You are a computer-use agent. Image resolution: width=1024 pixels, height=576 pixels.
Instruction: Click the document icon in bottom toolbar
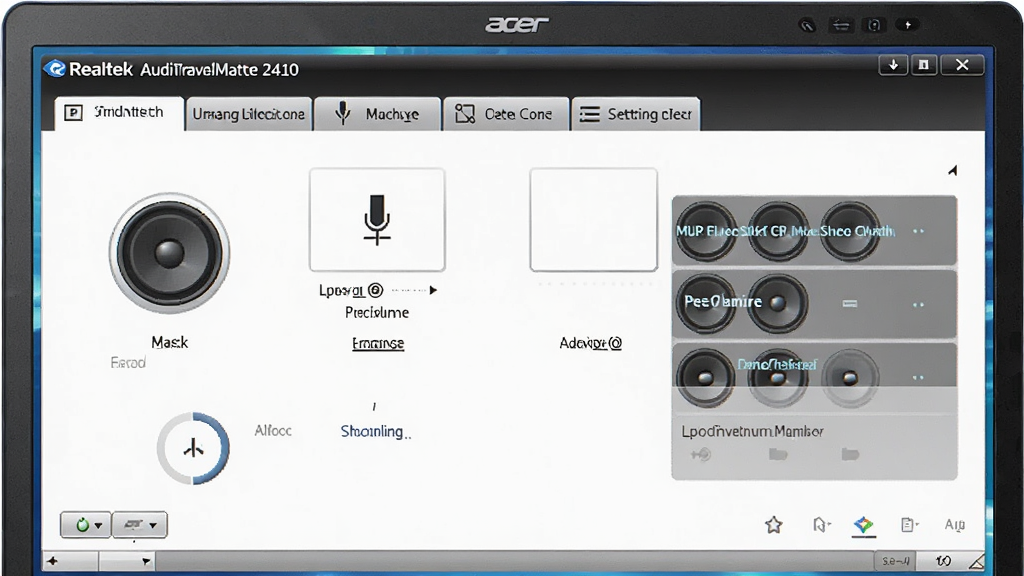[909, 524]
